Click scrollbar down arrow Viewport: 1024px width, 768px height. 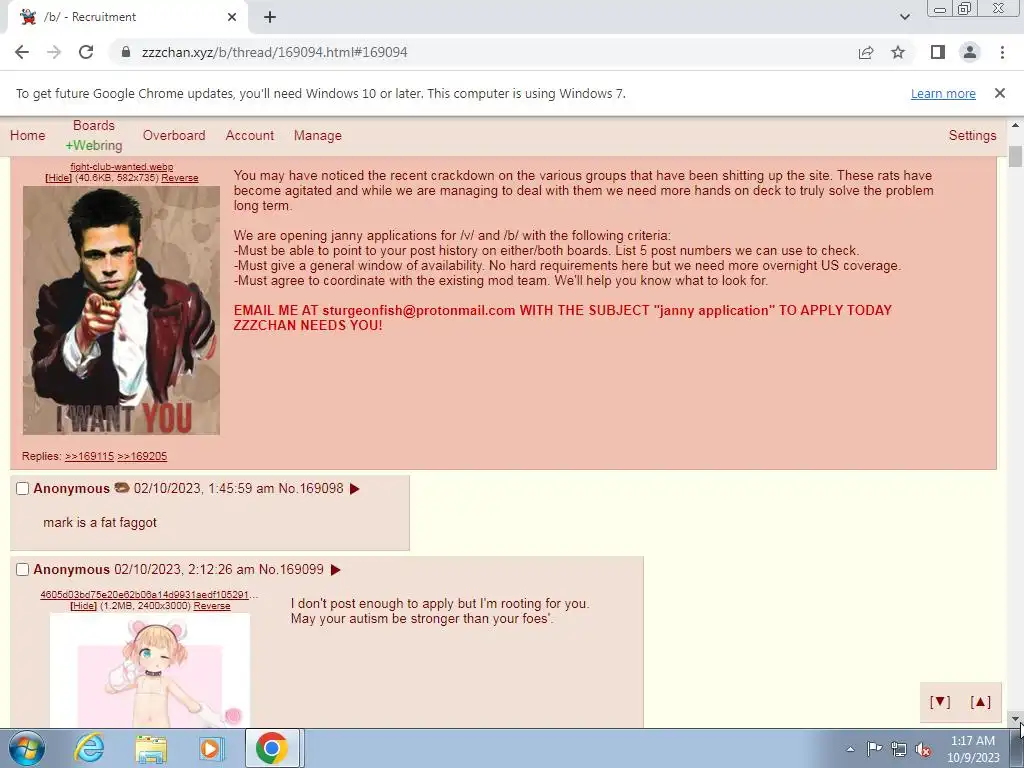[x=1015, y=719]
